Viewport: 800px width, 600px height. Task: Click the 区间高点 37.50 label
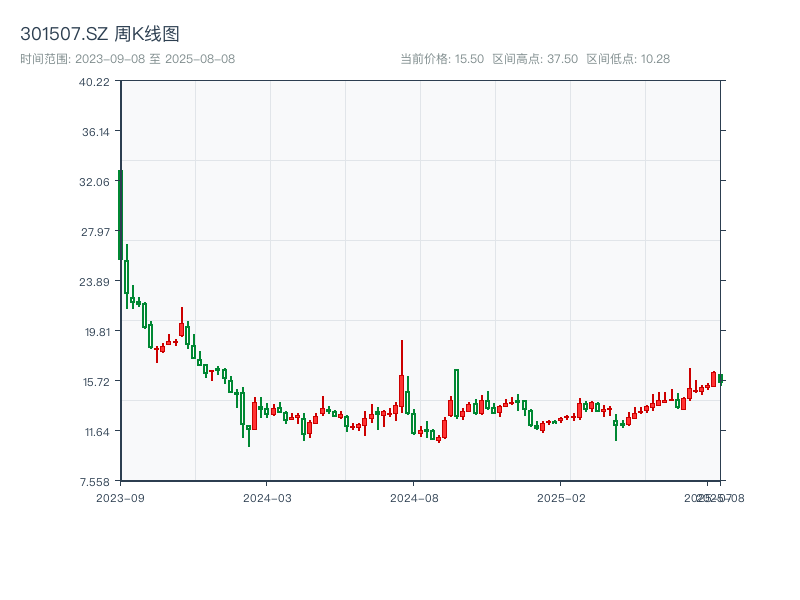tap(535, 59)
